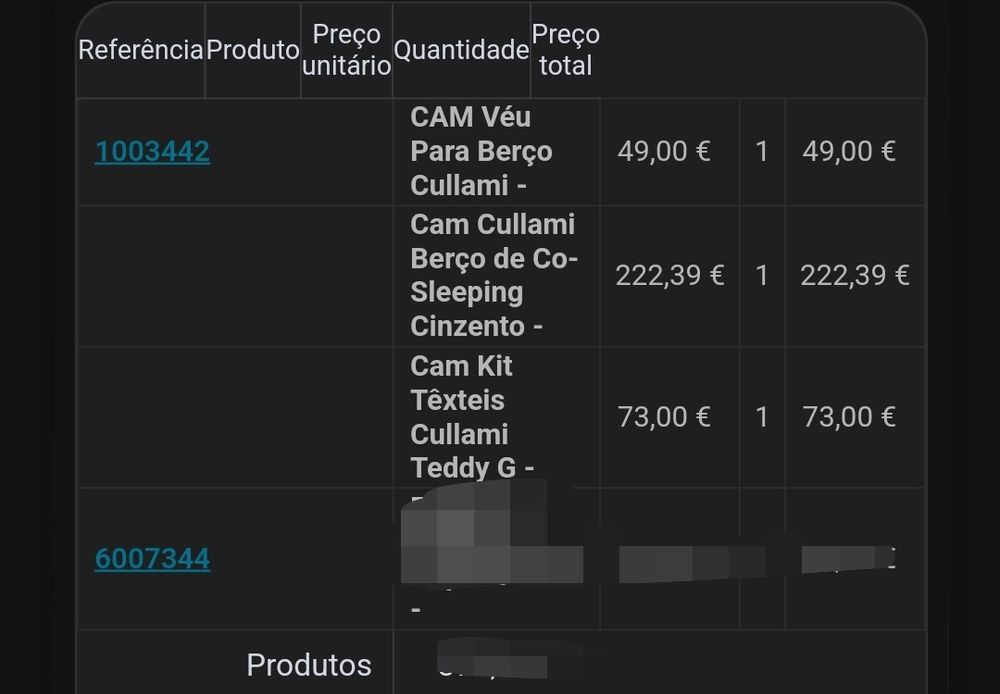This screenshot has height=694, width=1000.
Task: Select the 73,00 € unit price cell
Action: click(x=664, y=417)
